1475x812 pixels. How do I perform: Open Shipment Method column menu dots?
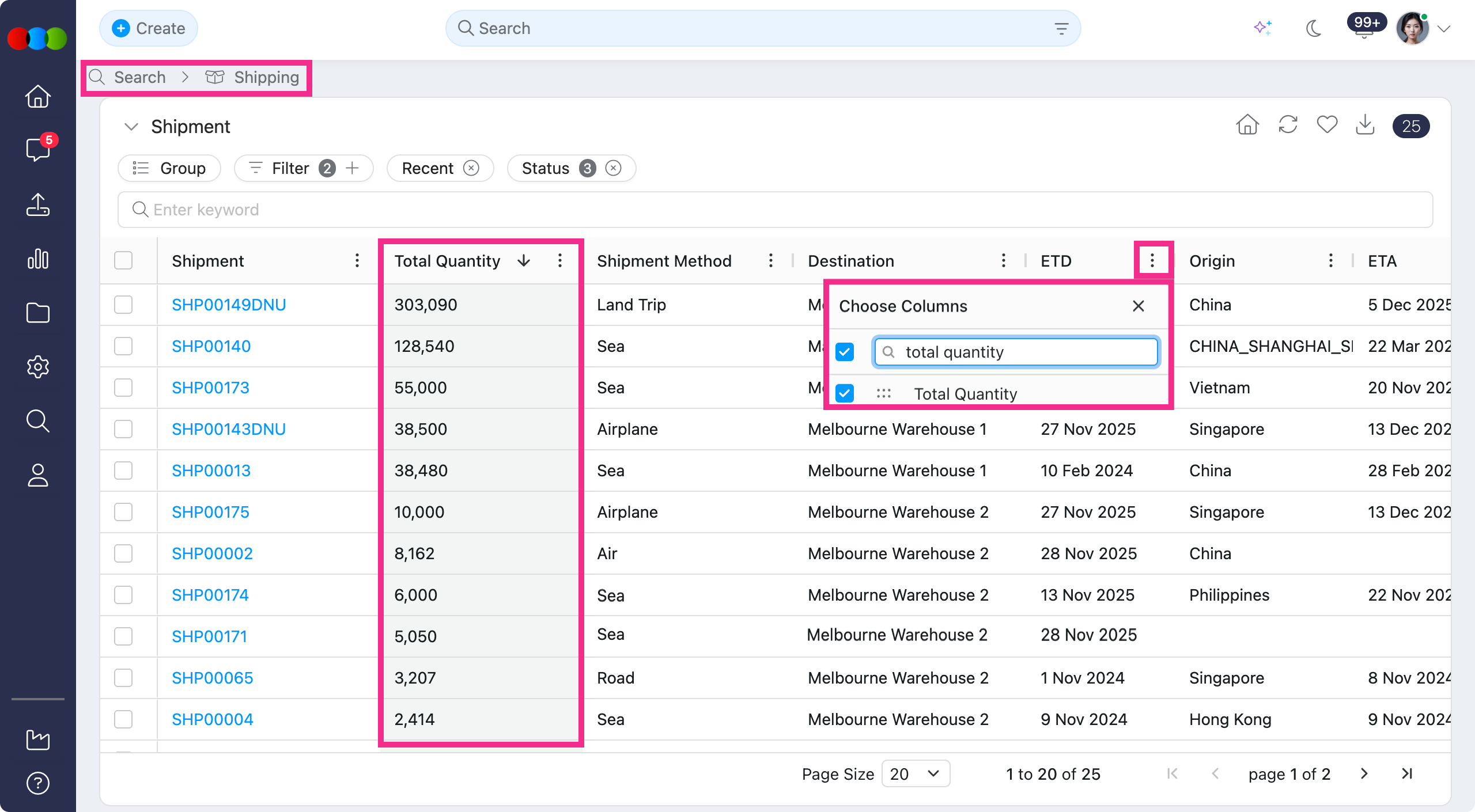pyautogui.click(x=771, y=261)
